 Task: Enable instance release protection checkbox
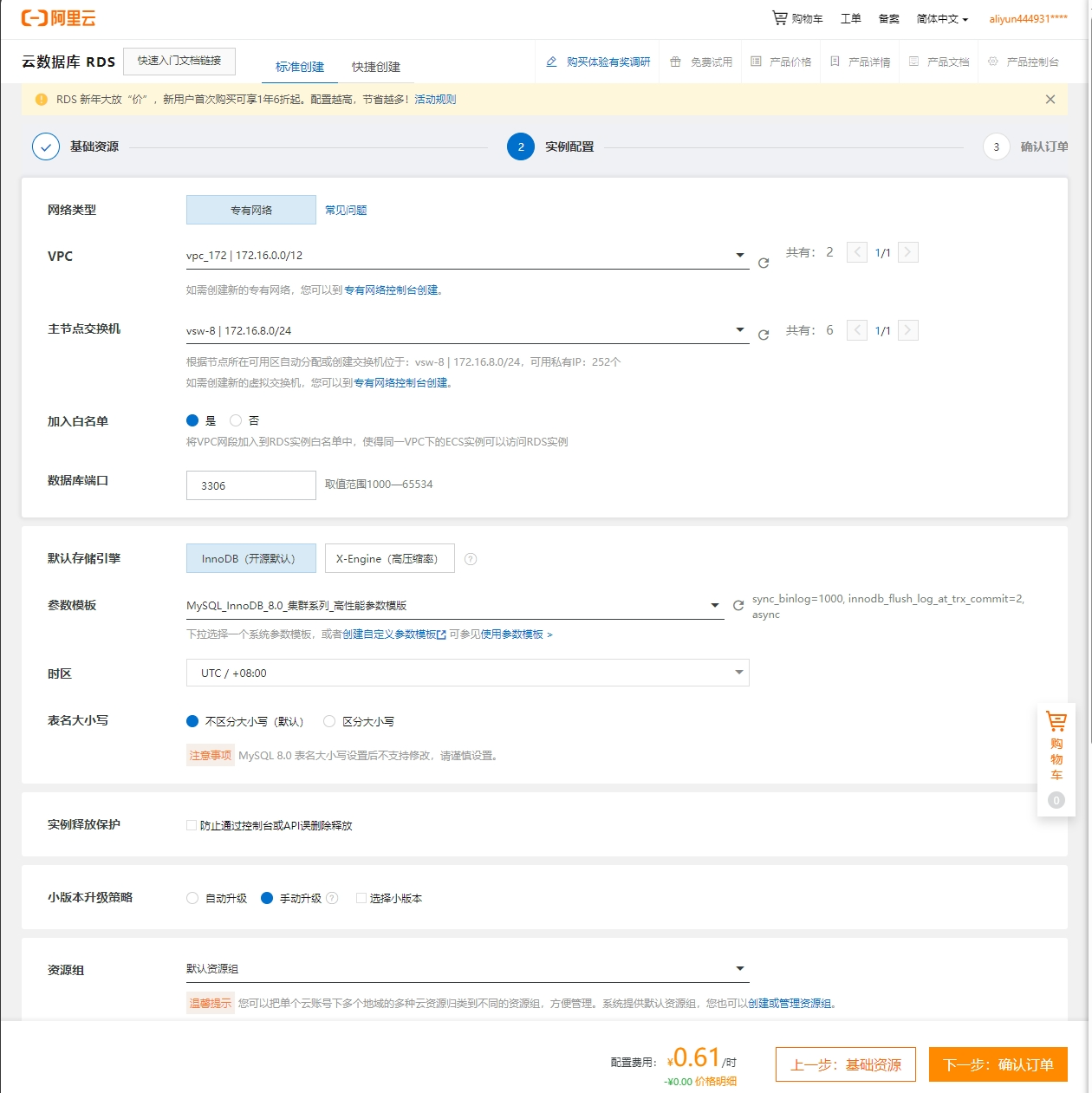tap(192, 825)
